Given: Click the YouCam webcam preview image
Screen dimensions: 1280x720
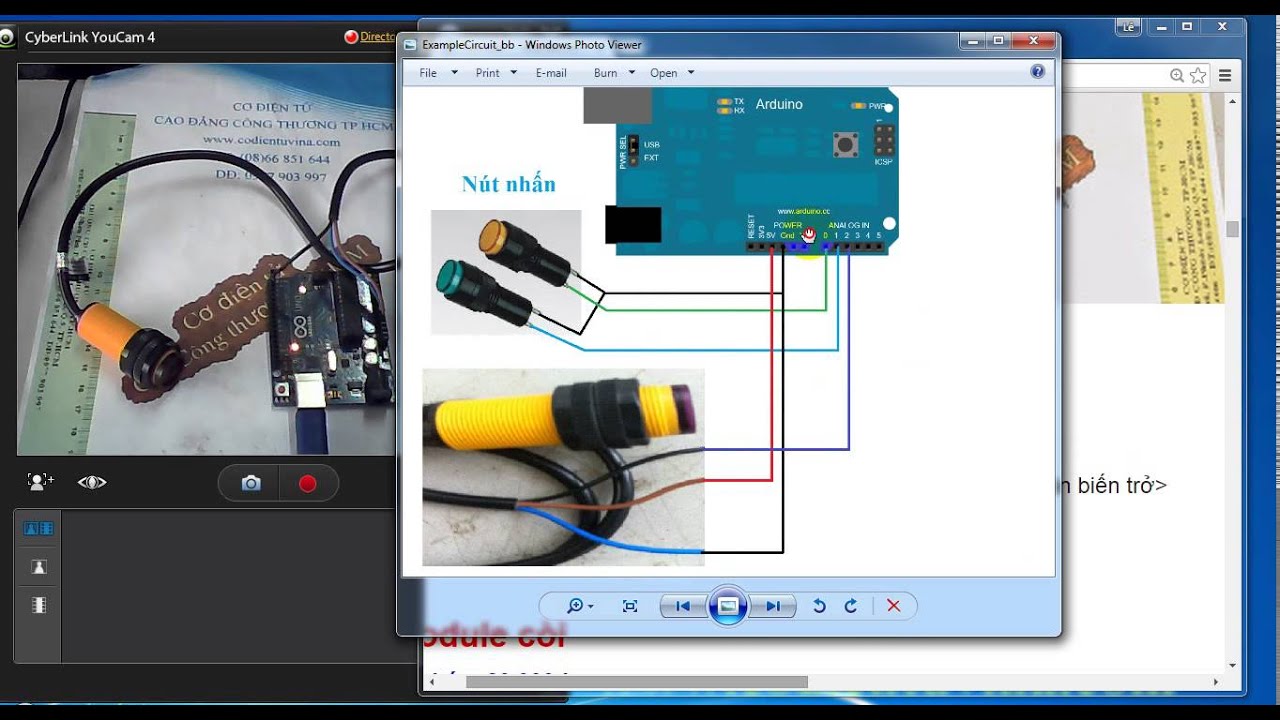Looking at the screenshot, I should click(x=206, y=259).
